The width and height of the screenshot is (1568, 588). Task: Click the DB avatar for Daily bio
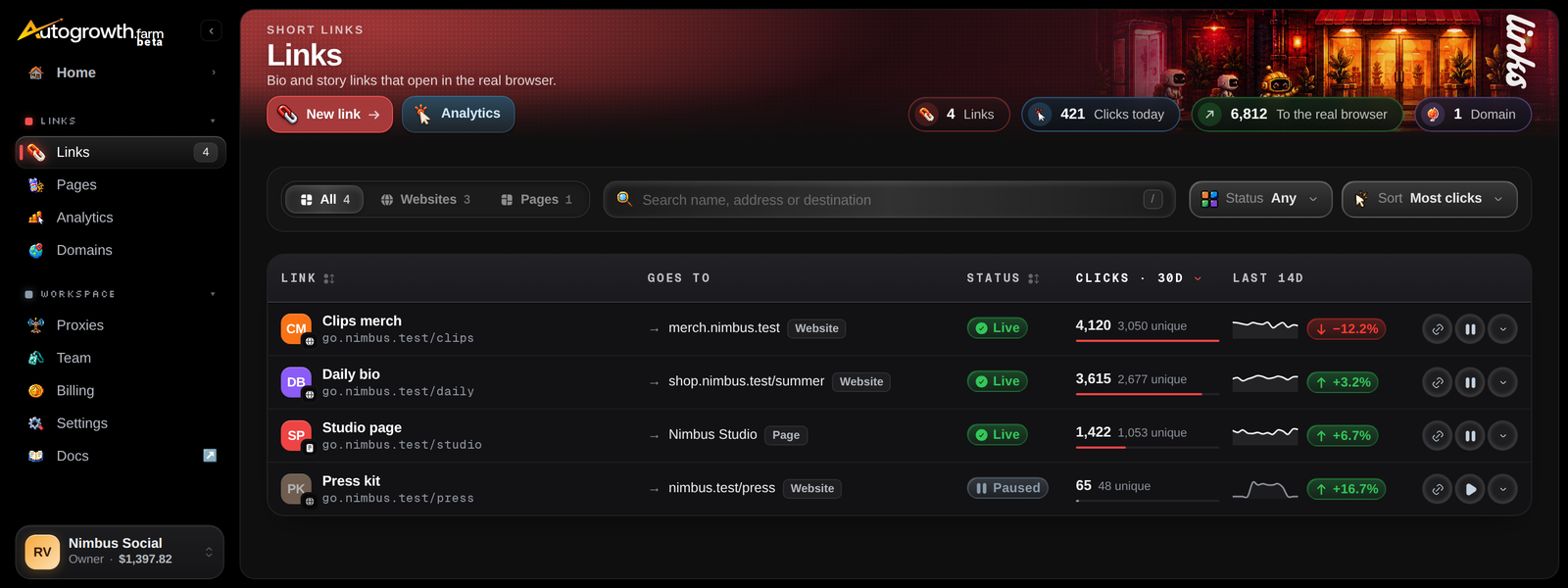click(296, 382)
